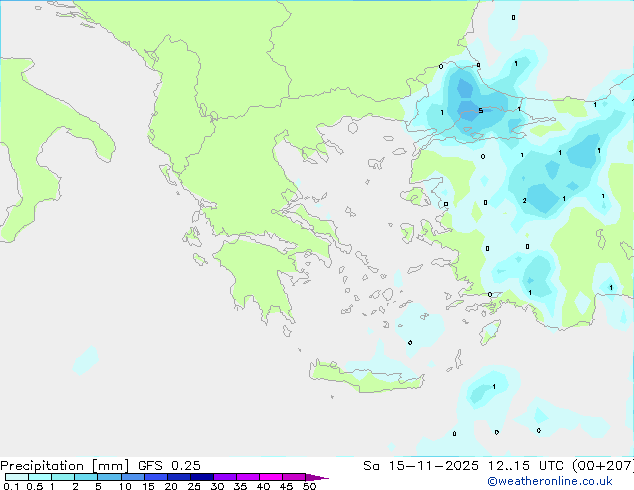The width and height of the screenshot is (634, 490).
Task: Click the 40–45 mm magenta legend swatch
Action: (x=271, y=477)
